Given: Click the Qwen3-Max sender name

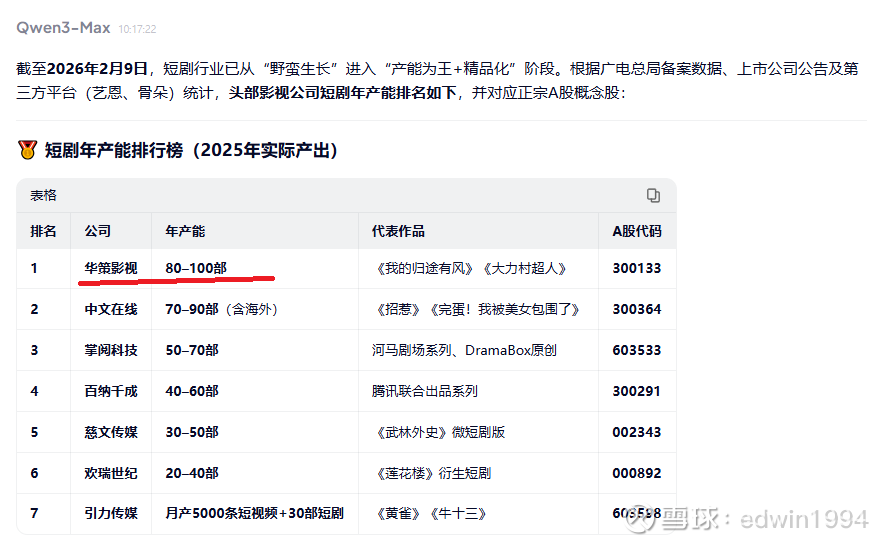Looking at the screenshot, I should click(63, 27).
